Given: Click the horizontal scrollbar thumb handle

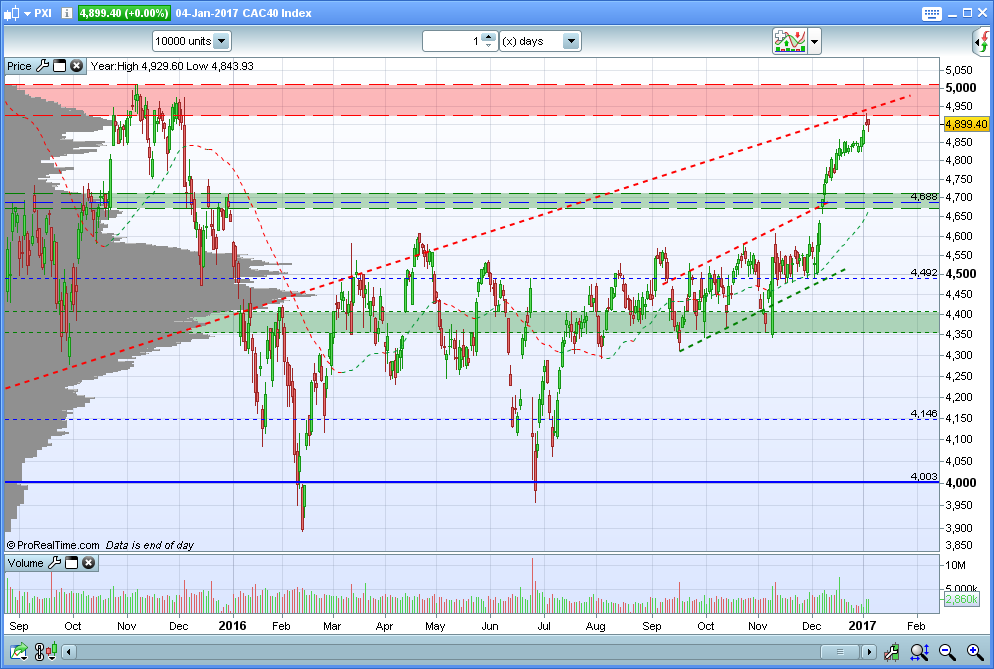Looking at the screenshot, I should click(840, 652).
